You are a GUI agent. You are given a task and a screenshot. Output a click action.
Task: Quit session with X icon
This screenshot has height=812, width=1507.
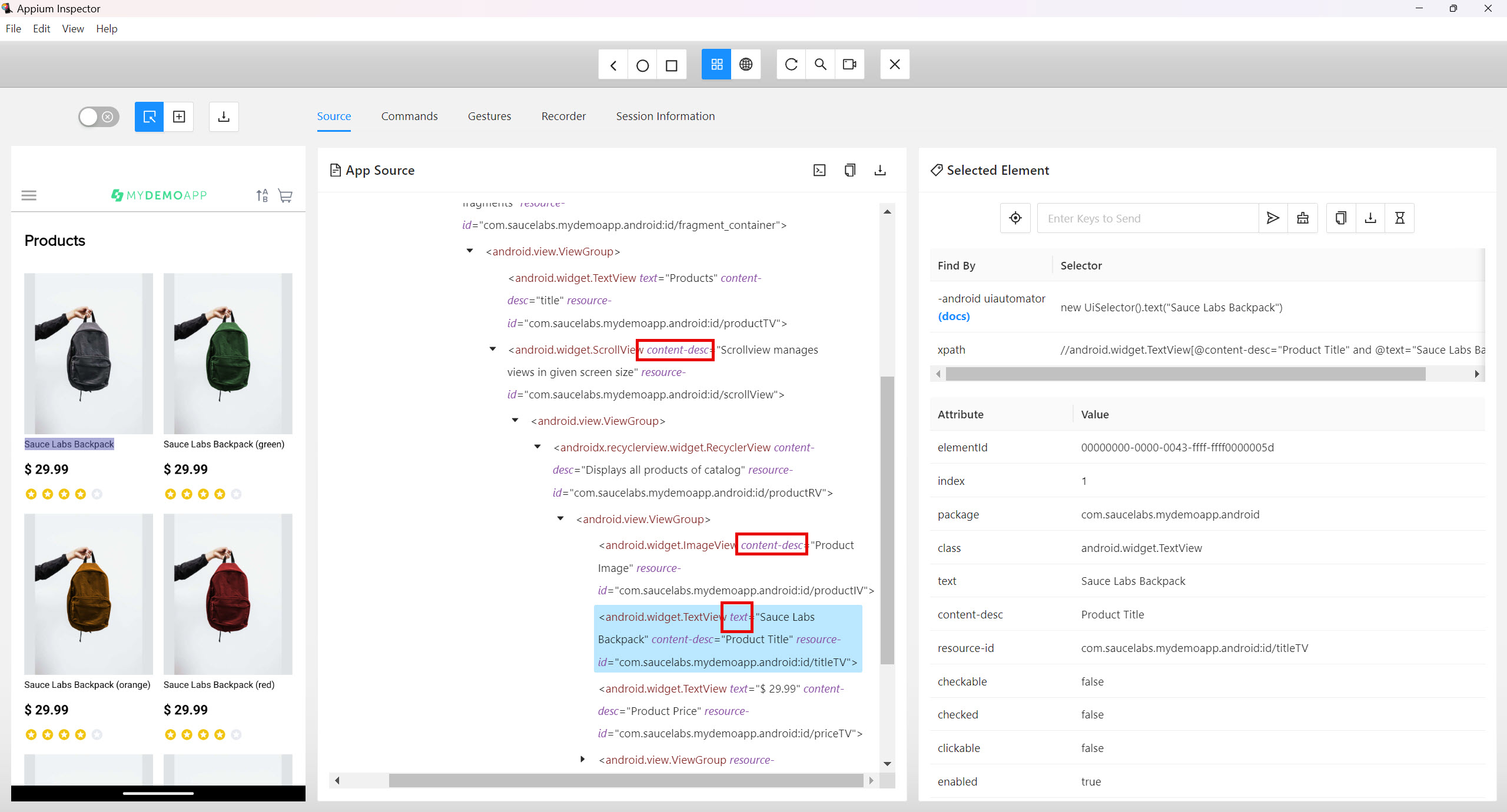[895, 64]
